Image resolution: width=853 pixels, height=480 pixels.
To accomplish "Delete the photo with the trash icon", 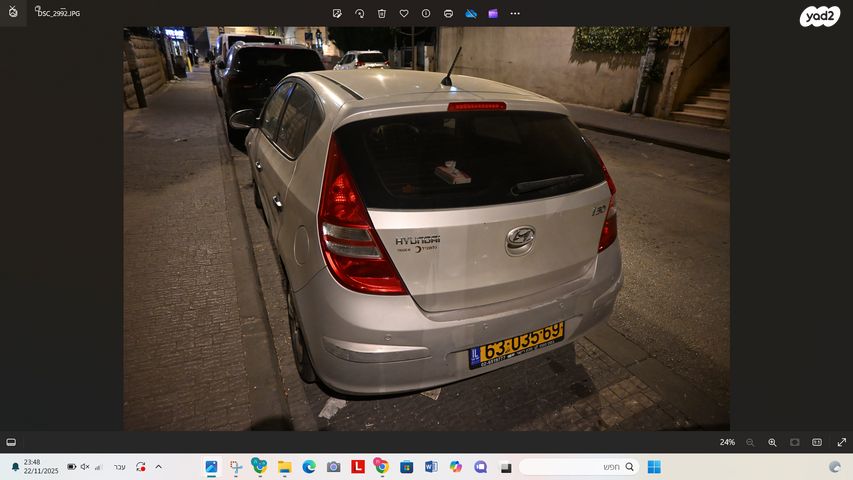I will [382, 14].
